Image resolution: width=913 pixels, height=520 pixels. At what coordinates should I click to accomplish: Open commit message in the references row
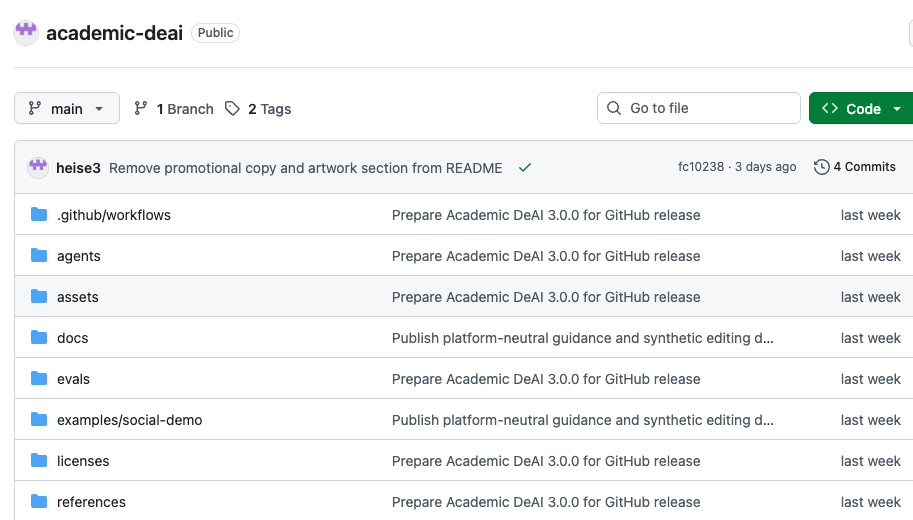[x=546, y=502]
